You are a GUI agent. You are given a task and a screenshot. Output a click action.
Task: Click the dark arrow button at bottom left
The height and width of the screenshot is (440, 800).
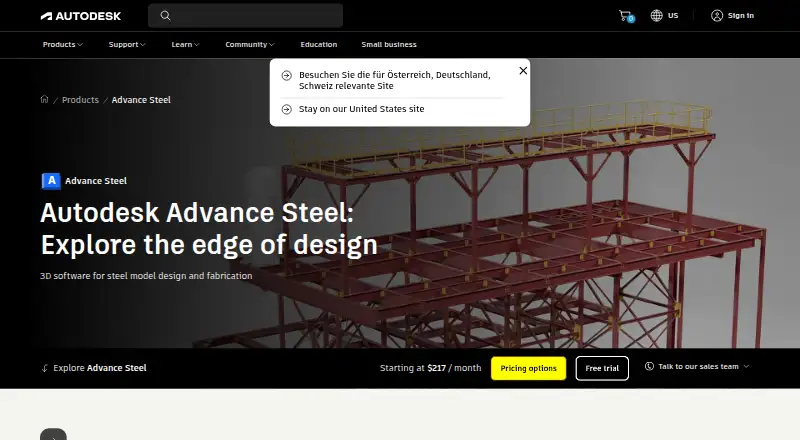click(x=54, y=434)
